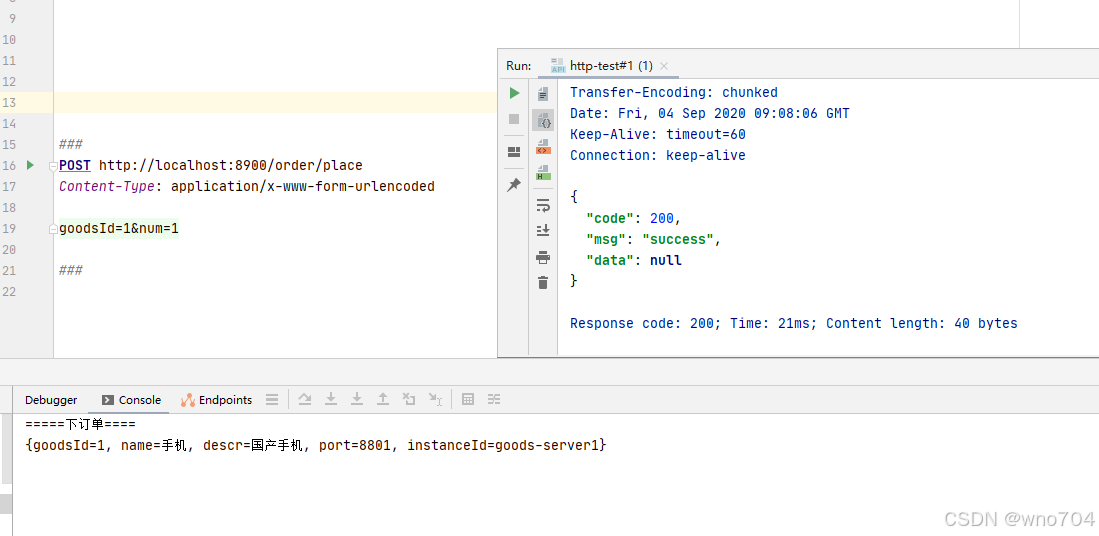This screenshot has width=1099, height=536.
Task: Click the localhost:8900/order/place URL
Action: [x=231, y=165]
